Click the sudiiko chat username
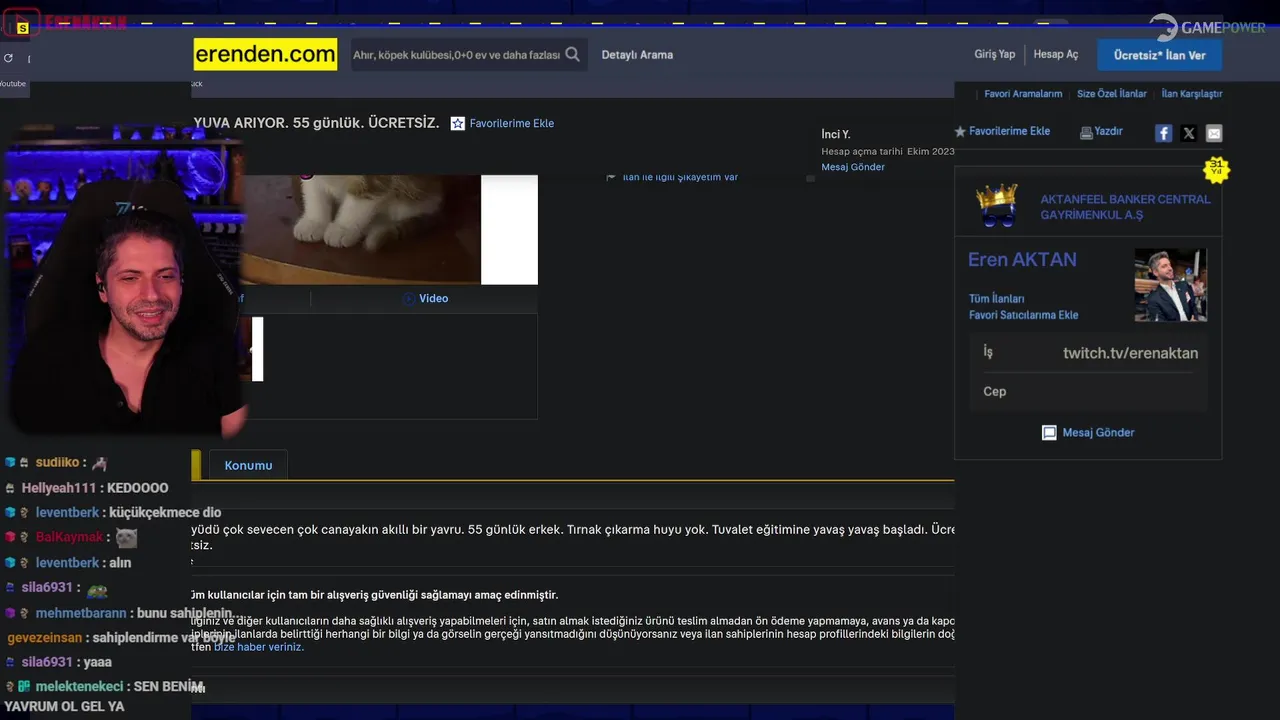 point(57,463)
